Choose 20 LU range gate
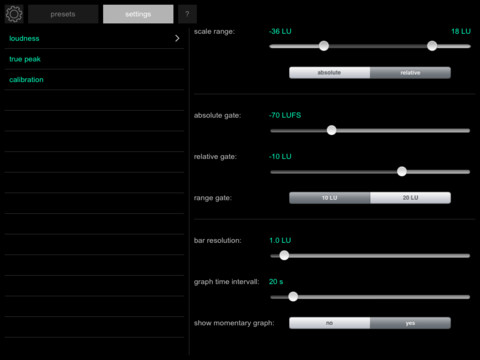Viewport: 480px width, 360px height. pos(410,198)
